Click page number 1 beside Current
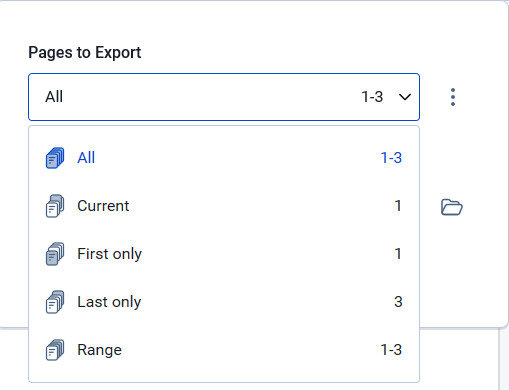The width and height of the screenshot is (509, 390). point(398,206)
